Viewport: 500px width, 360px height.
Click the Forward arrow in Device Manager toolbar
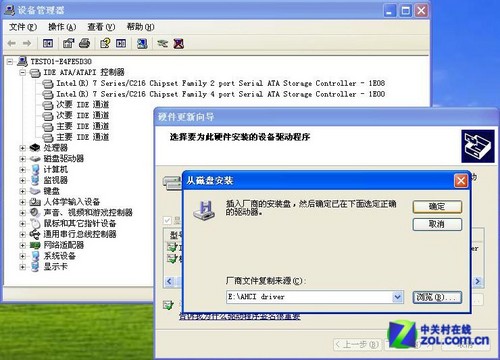(x=27, y=43)
